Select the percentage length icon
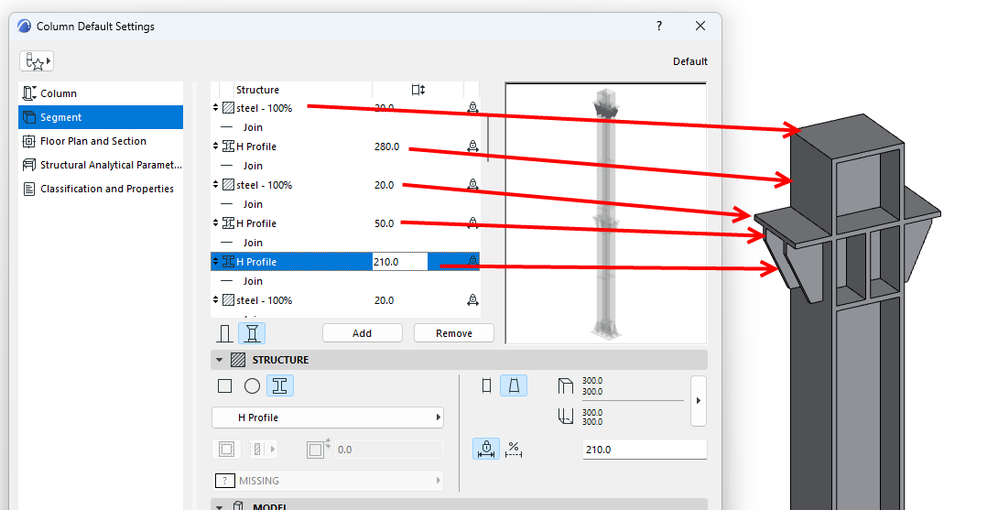 (514, 450)
